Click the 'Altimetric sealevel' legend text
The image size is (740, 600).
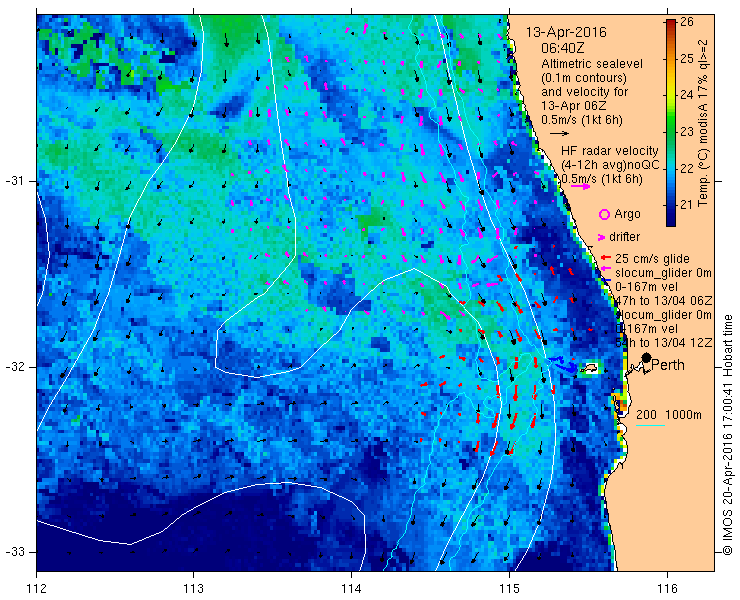point(592,63)
